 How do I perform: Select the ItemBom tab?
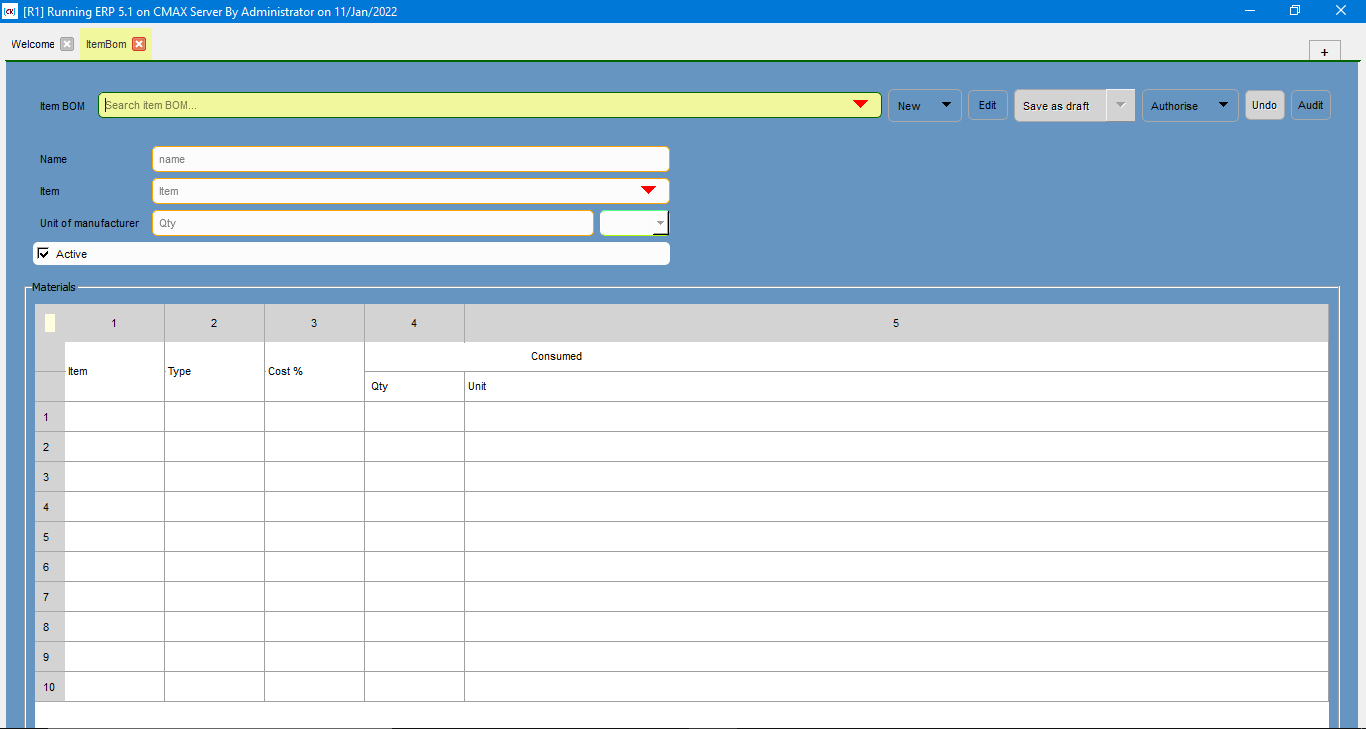pyautogui.click(x=106, y=44)
